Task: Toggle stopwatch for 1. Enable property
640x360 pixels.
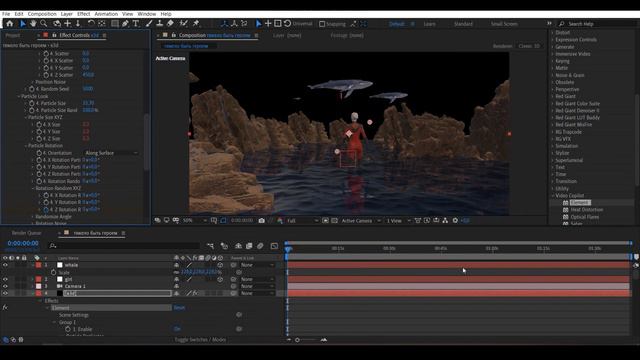Action: pos(68,329)
